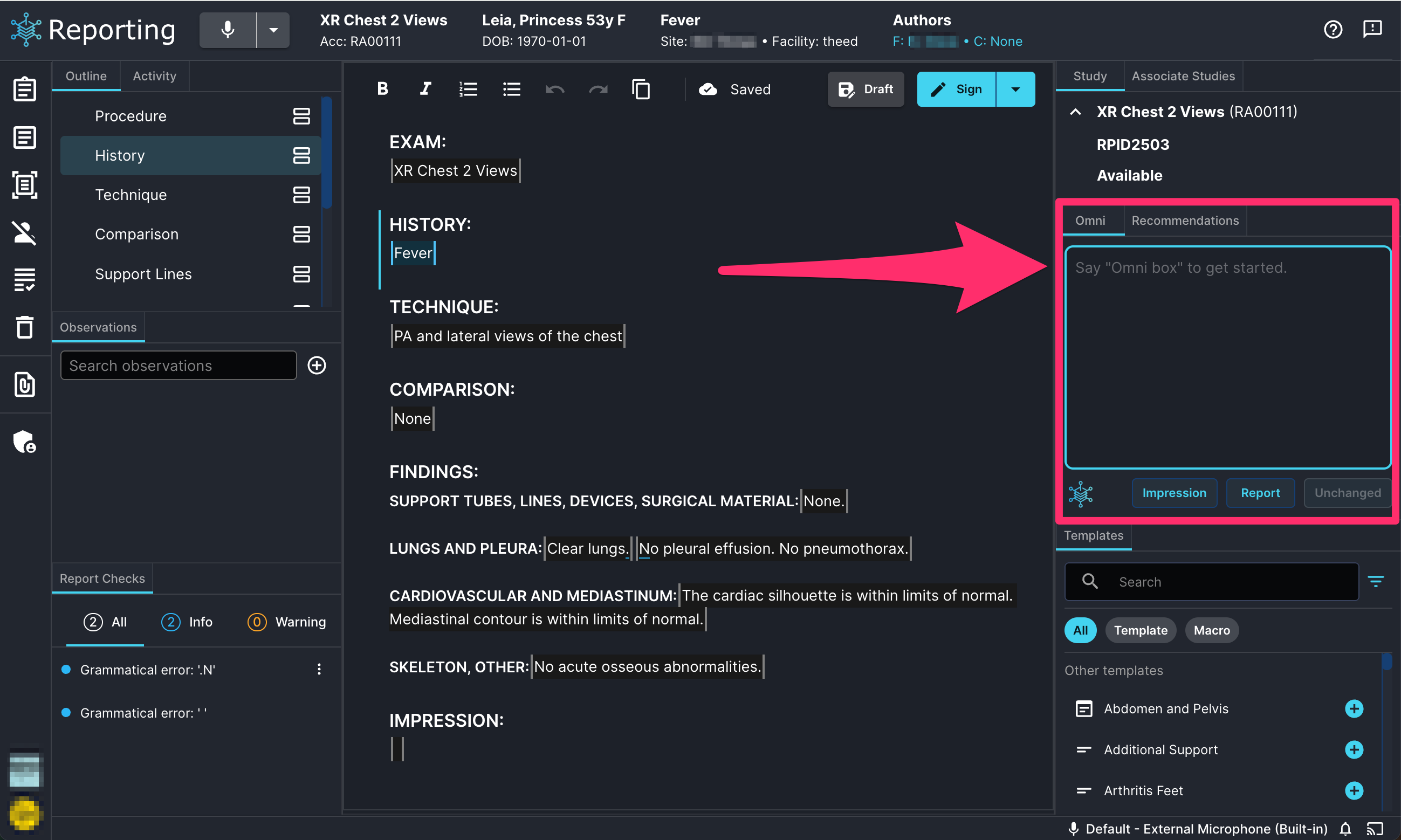Insert a numbered list
1401x840 pixels.
tap(468, 89)
